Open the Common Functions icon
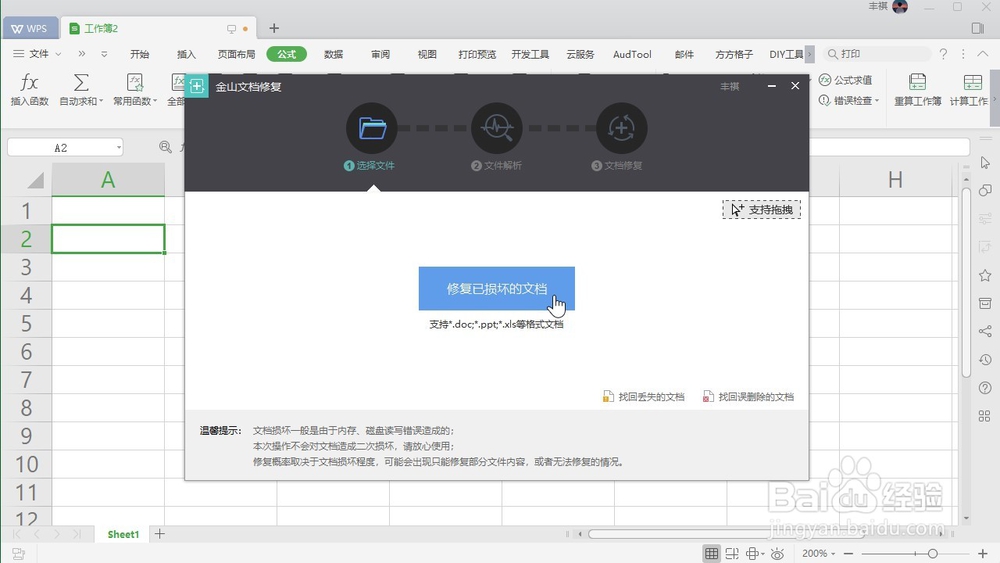Viewport: 1000px width, 563px height. pos(135,82)
